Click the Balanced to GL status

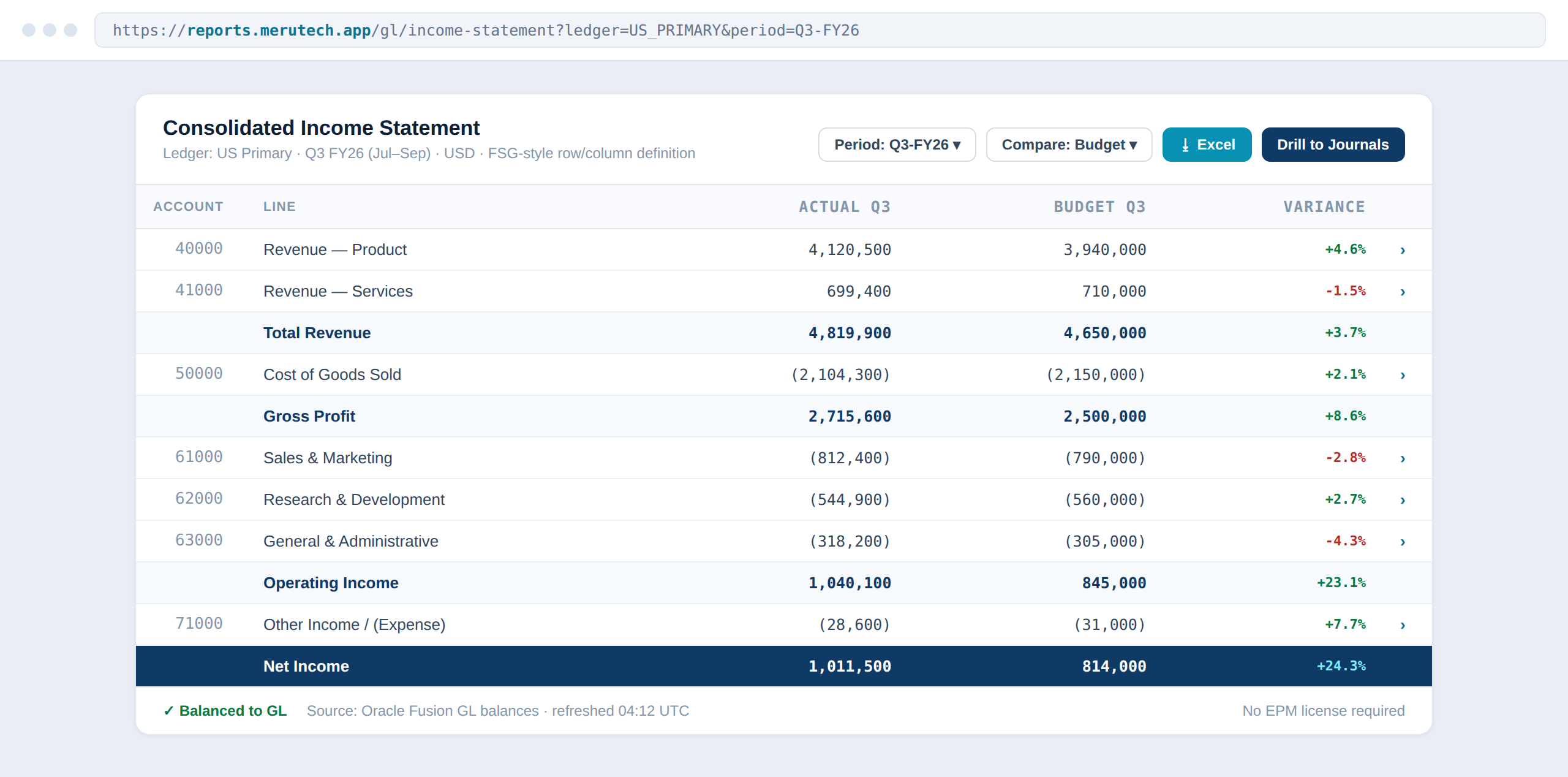pyautogui.click(x=225, y=711)
